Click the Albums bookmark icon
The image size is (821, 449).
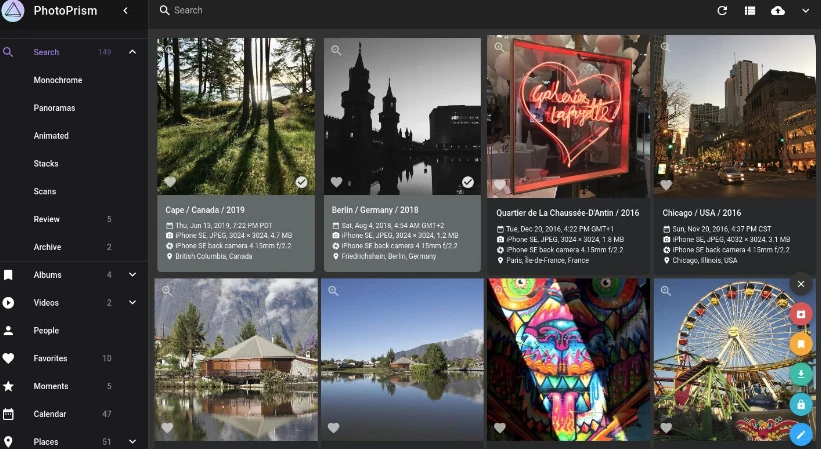click(8, 275)
